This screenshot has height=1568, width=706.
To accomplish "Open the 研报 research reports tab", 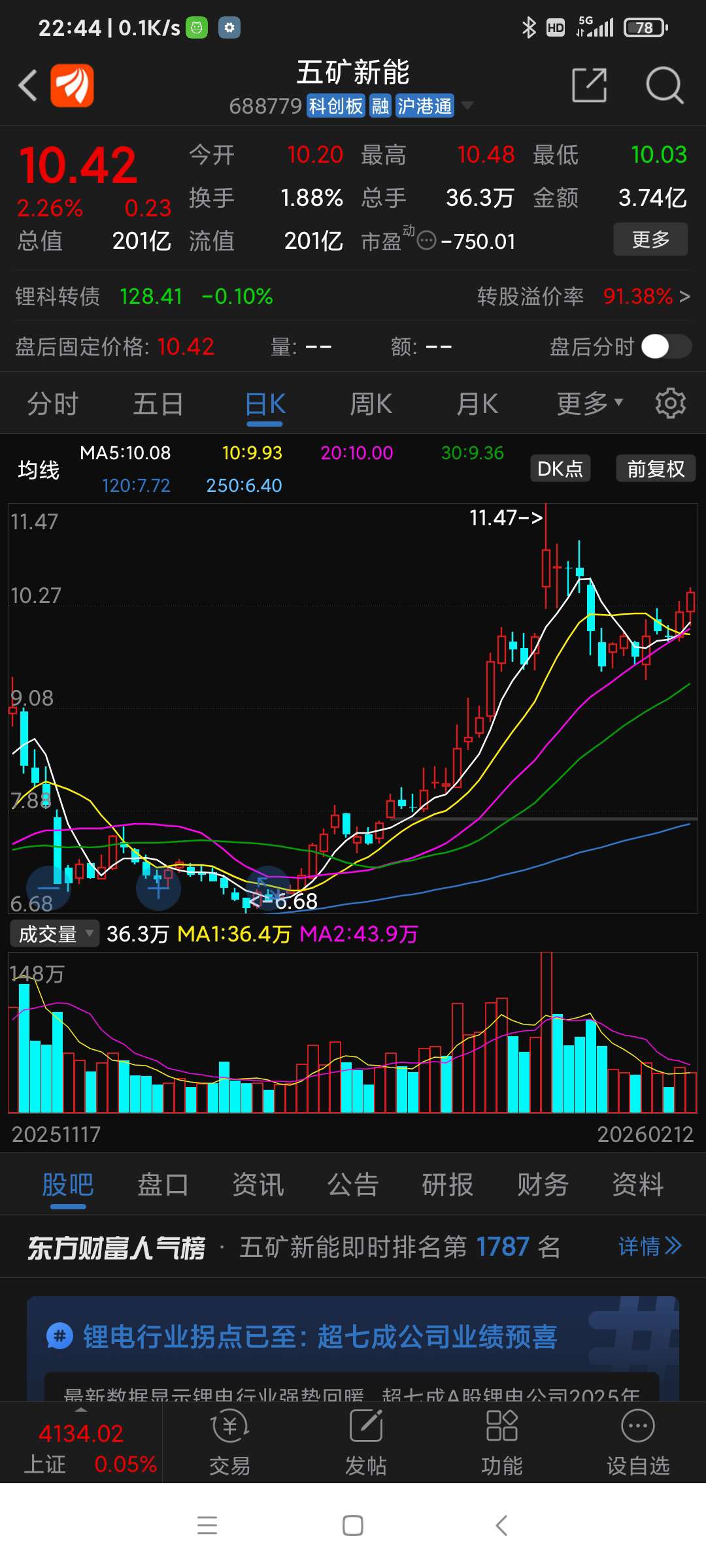I will (x=448, y=1184).
